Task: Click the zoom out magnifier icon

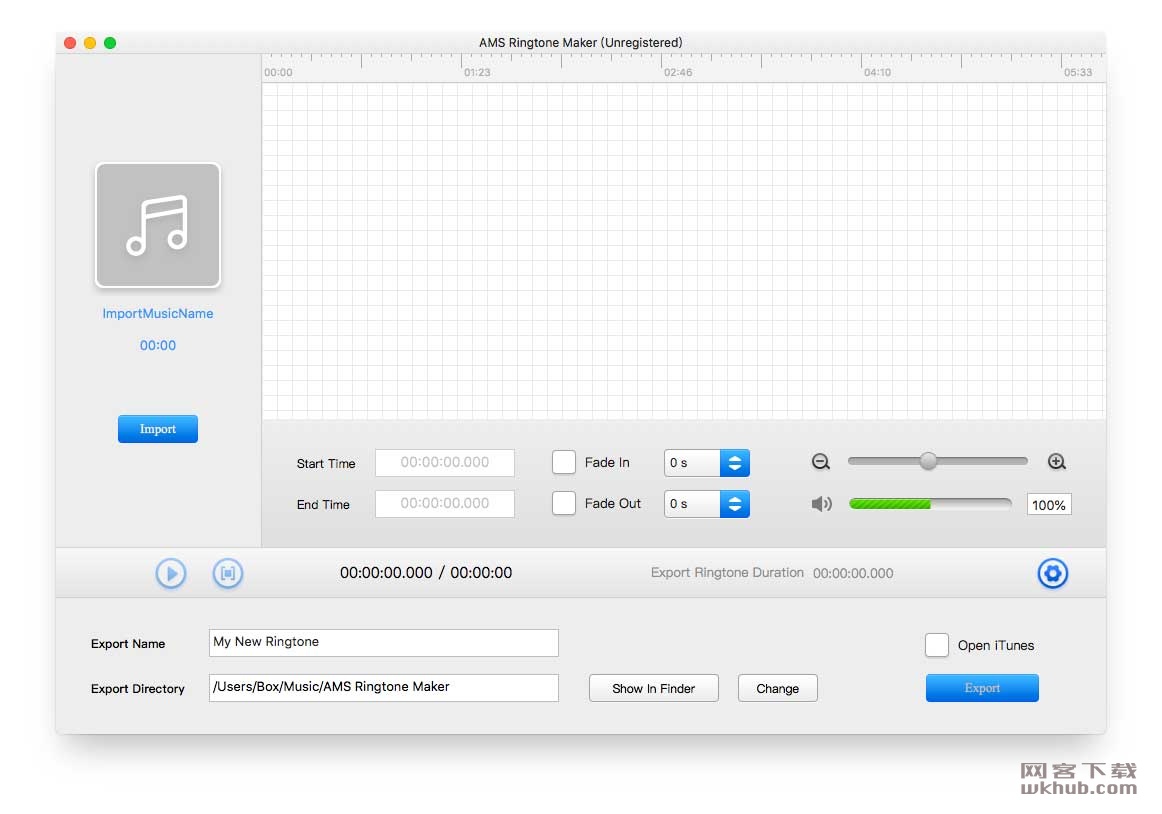Action: click(820, 462)
